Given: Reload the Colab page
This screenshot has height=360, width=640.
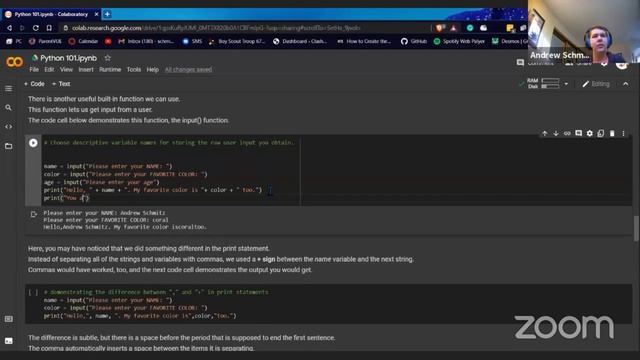Looking at the screenshot, I should 36,28.
